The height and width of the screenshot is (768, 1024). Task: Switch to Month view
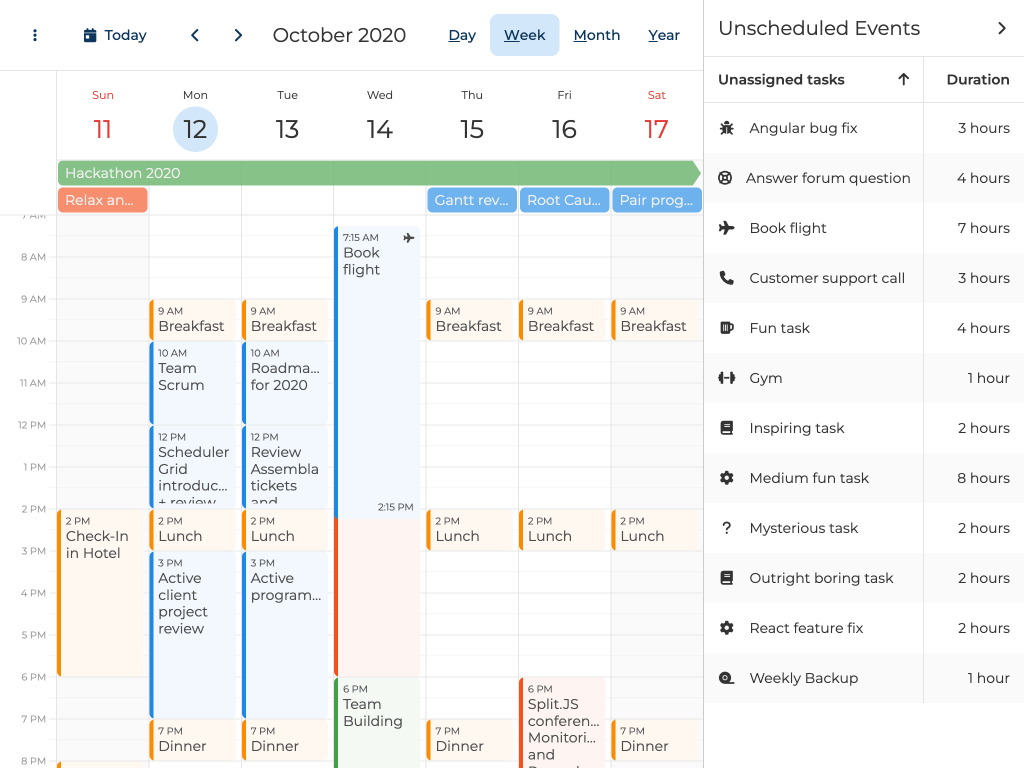(x=596, y=35)
